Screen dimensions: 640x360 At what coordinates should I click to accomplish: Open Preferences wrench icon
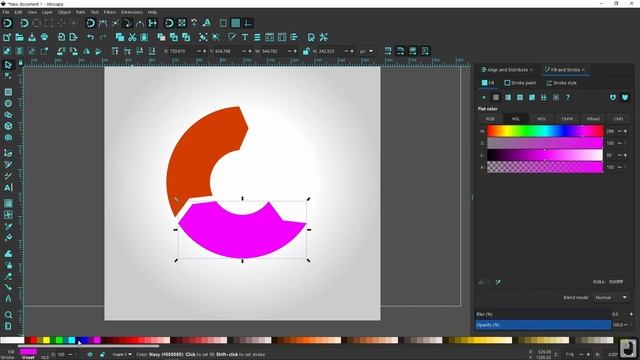coord(323,37)
